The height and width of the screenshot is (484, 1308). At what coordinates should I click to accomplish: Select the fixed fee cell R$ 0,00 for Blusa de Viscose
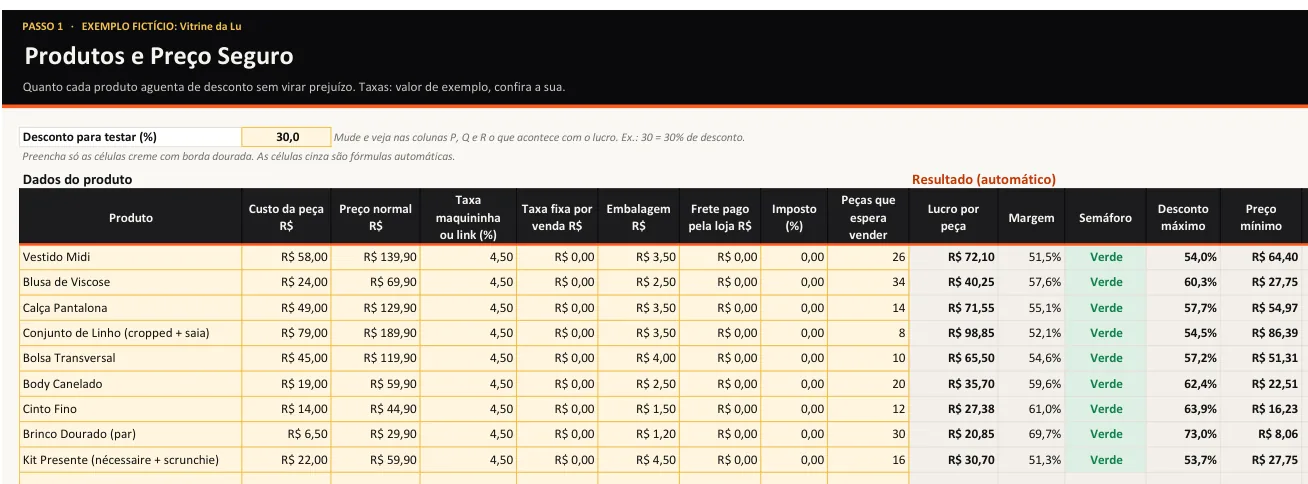557,282
